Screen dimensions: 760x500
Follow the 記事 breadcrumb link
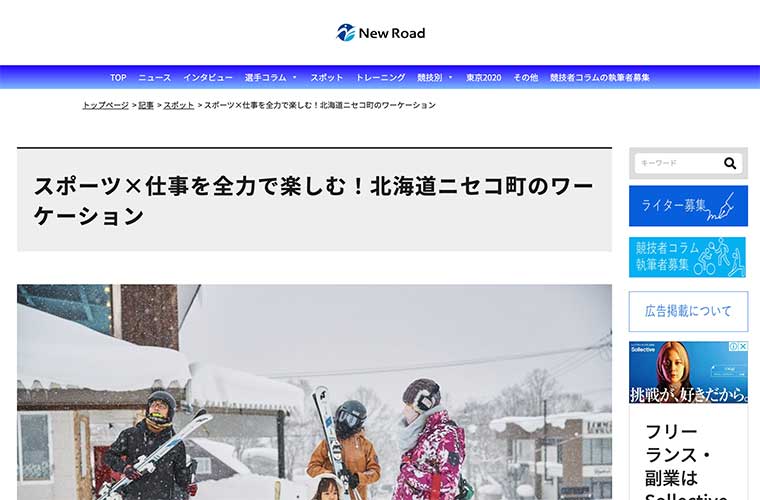[146, 105]
